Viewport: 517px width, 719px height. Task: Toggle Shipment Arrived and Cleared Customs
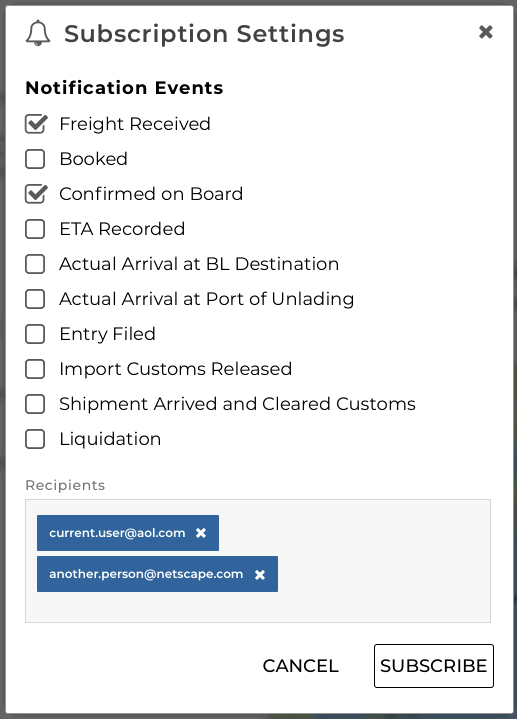point(35,404)
